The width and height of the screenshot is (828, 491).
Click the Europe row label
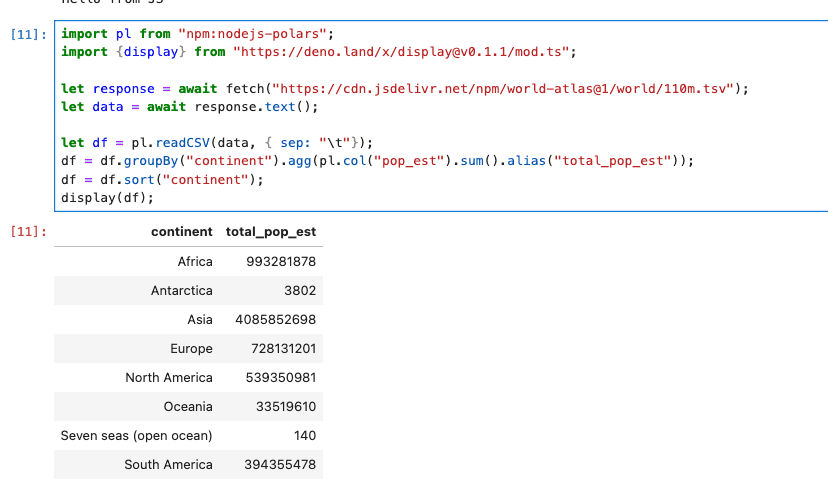point(191,349)
